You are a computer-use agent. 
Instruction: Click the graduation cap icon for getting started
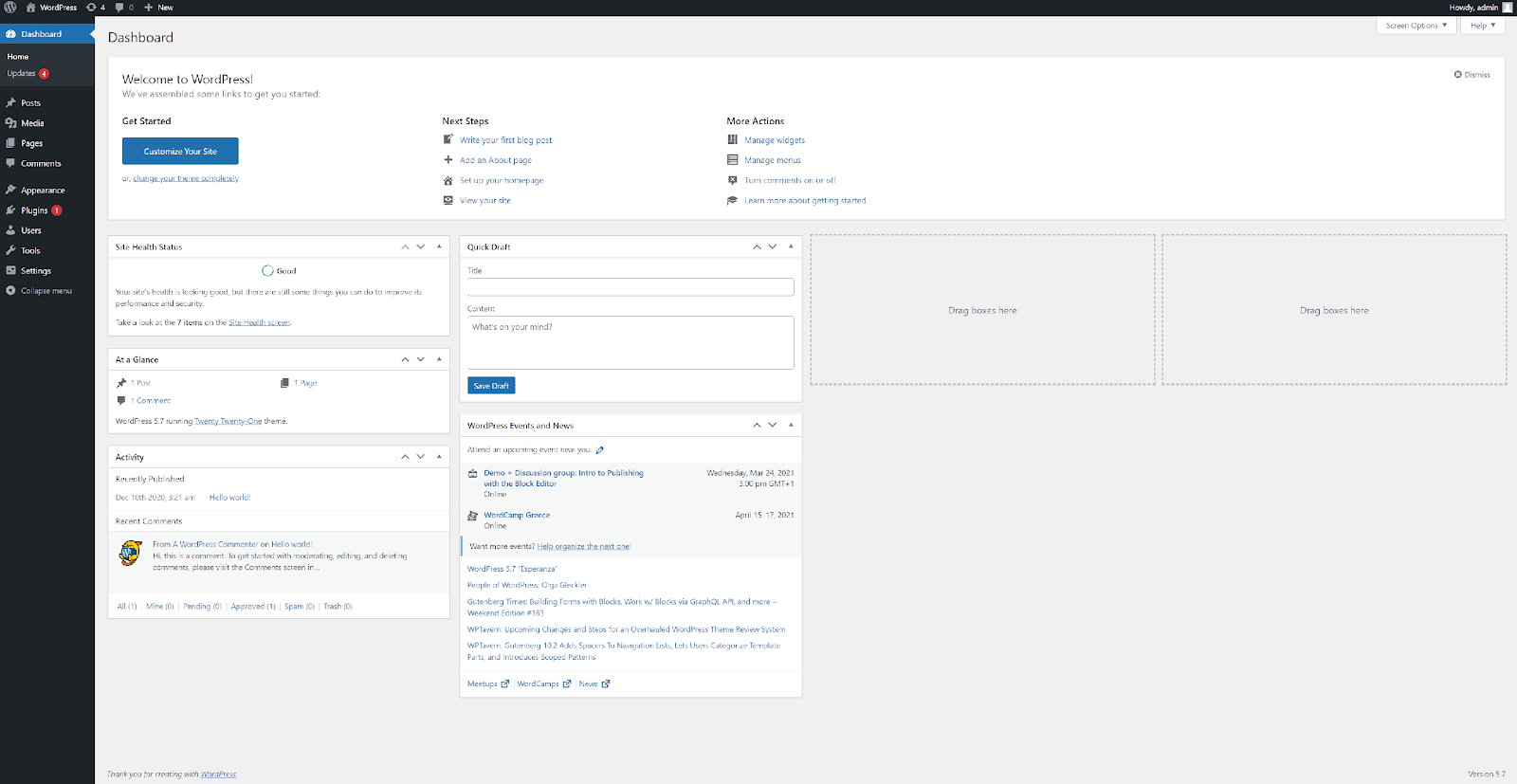pyautogui.click(x=733, y=200)
